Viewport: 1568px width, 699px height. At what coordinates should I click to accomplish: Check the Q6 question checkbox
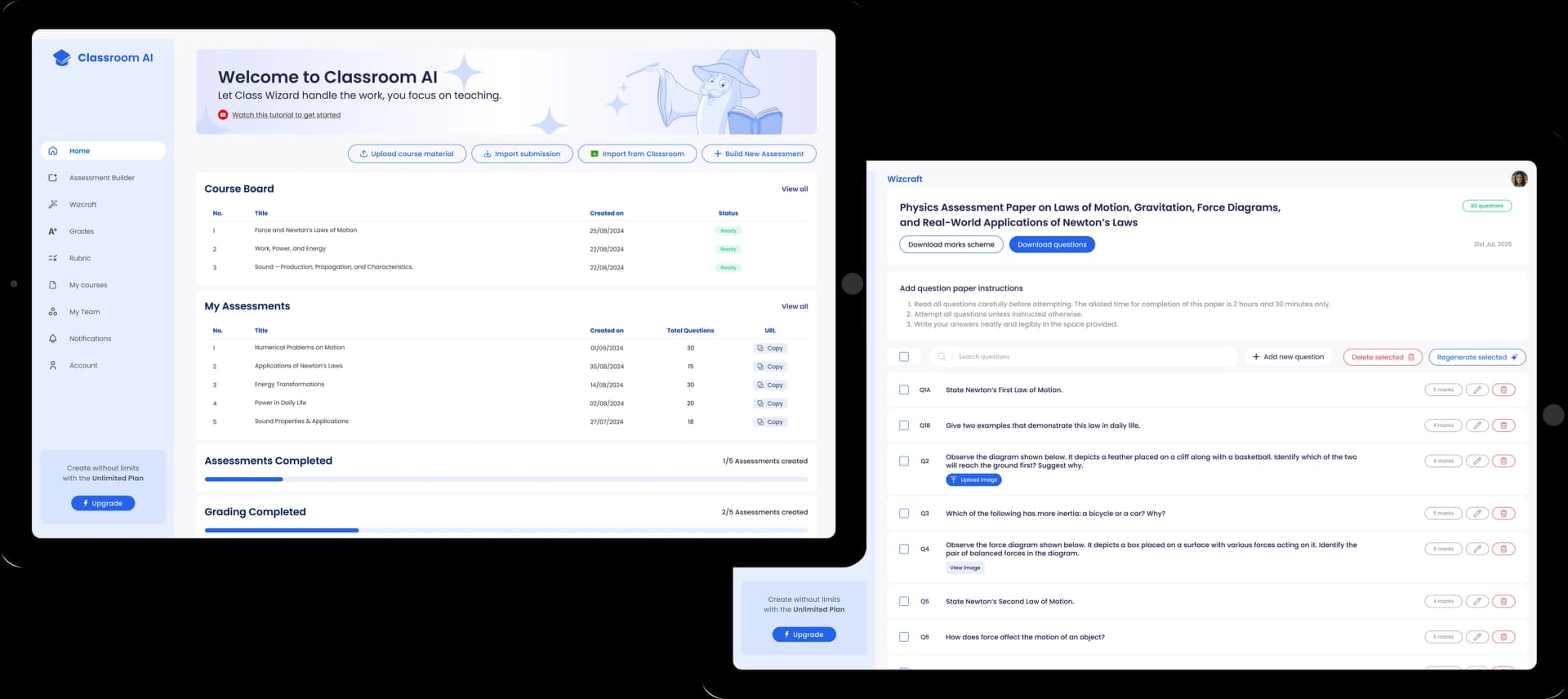pyautogui.click(x=904, y=637)
